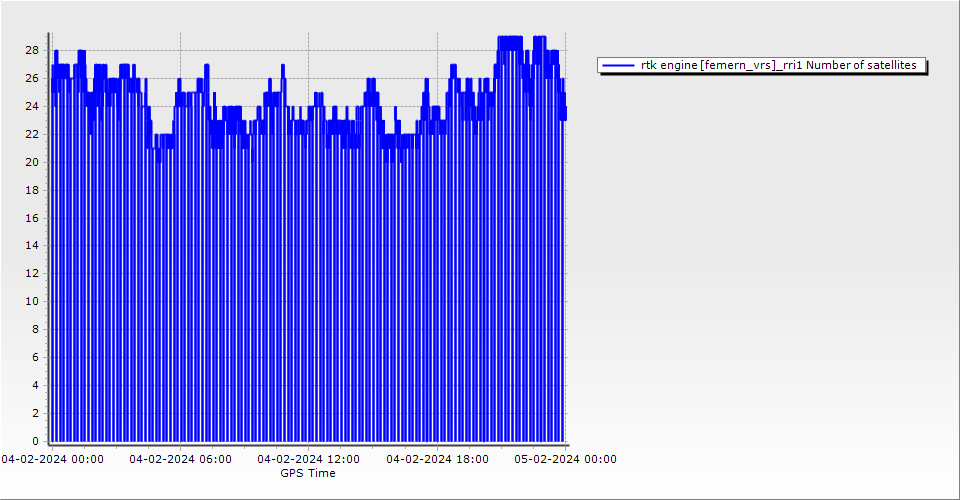This screenshot has height=500, width=960.
Task: Click the y-axis tick label 6
Action: click(x=35, y=357)
